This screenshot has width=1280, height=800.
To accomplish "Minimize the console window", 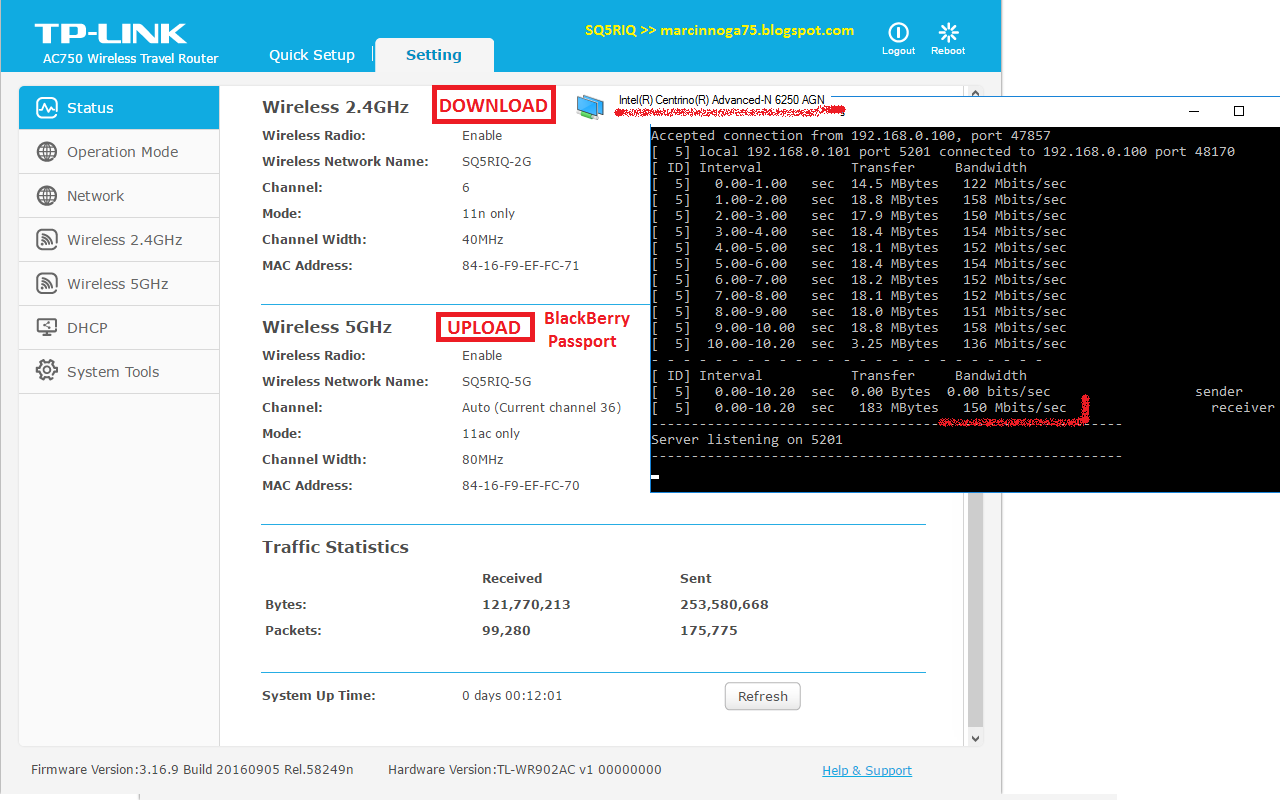I will pos(1192,111).
